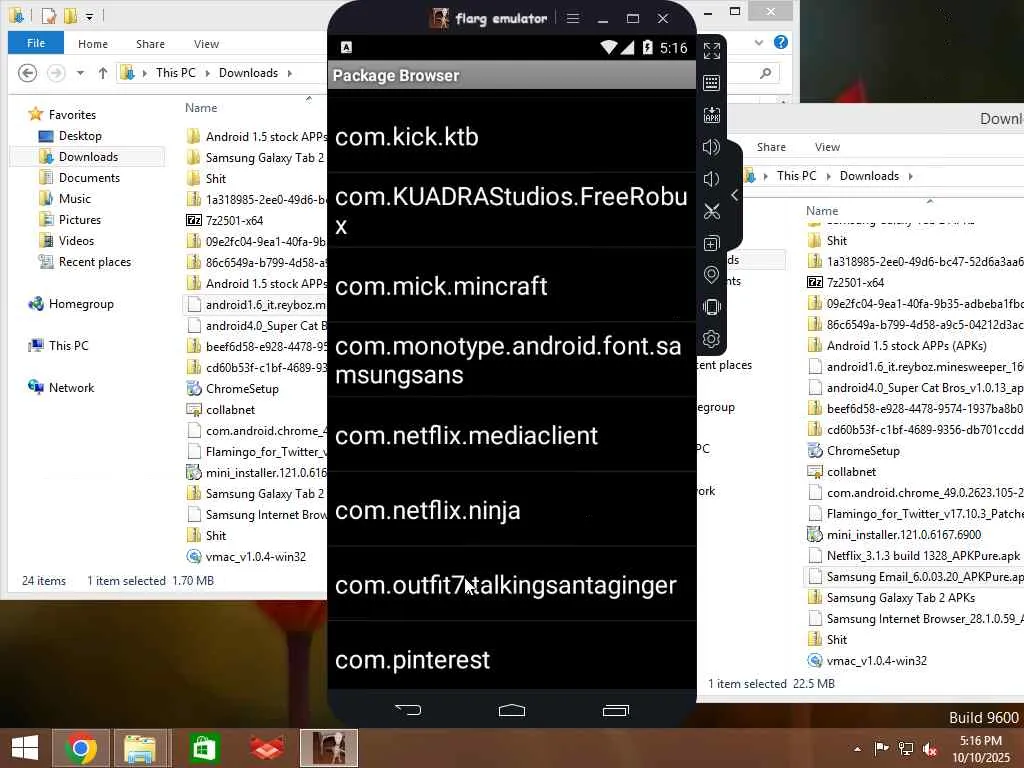Click Downloads in right Explorer address bar

pyautogui.click(x=869, y=176)
